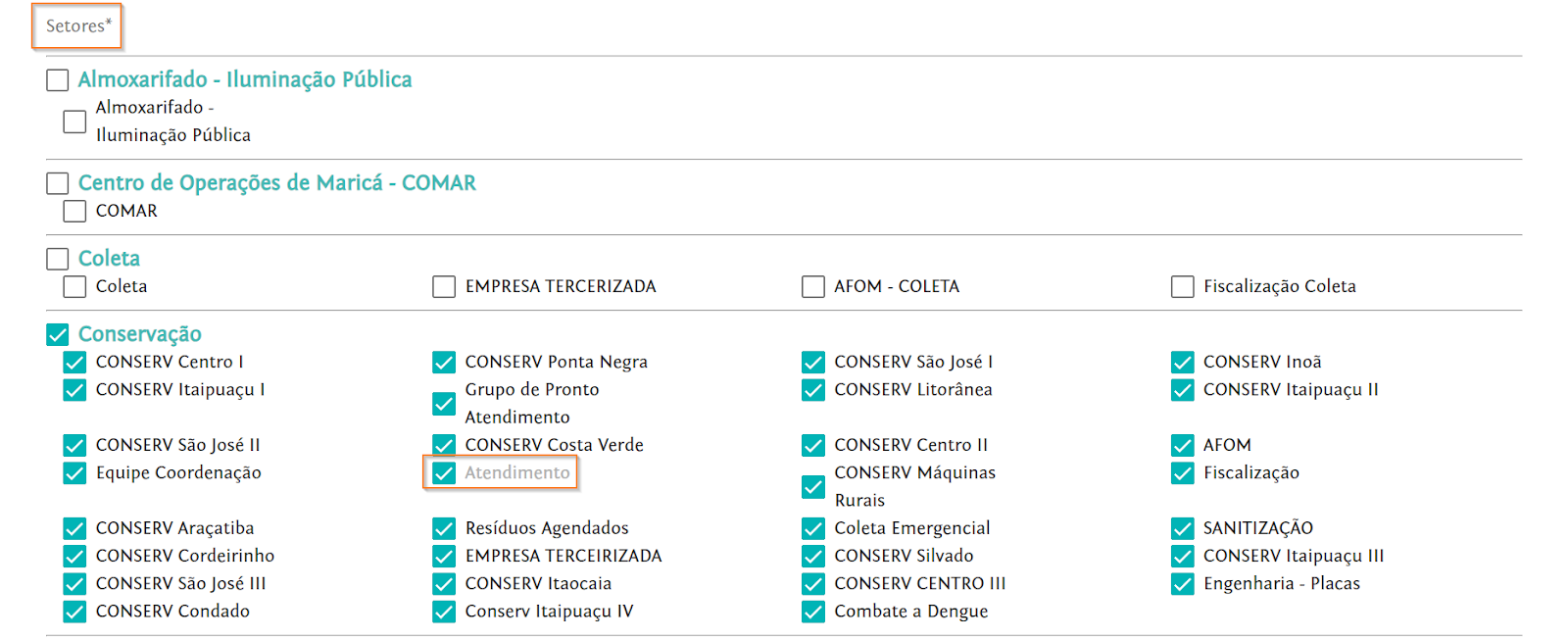Untick Combate a Dengue
Image resolution: width=1568 pixels, height=639 pixels.
[813, 612]
